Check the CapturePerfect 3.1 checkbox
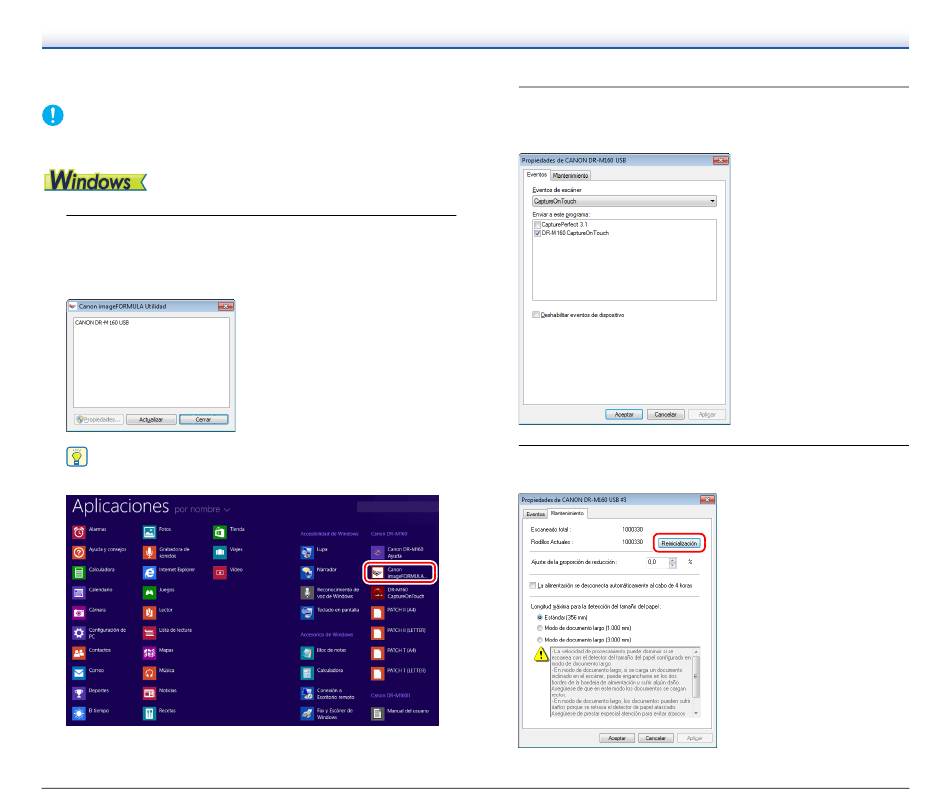Viewport: 950px width, 806px height. [537, 225]
